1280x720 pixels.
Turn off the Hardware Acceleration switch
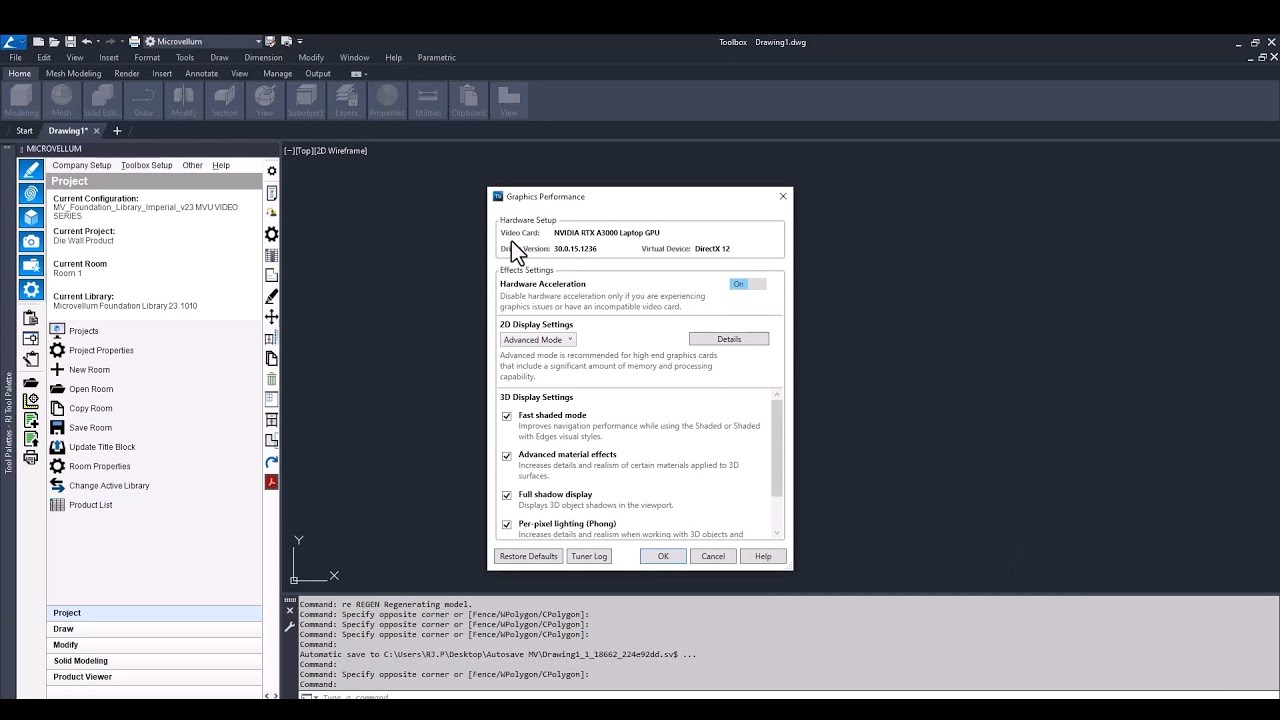tap(748, 284)
